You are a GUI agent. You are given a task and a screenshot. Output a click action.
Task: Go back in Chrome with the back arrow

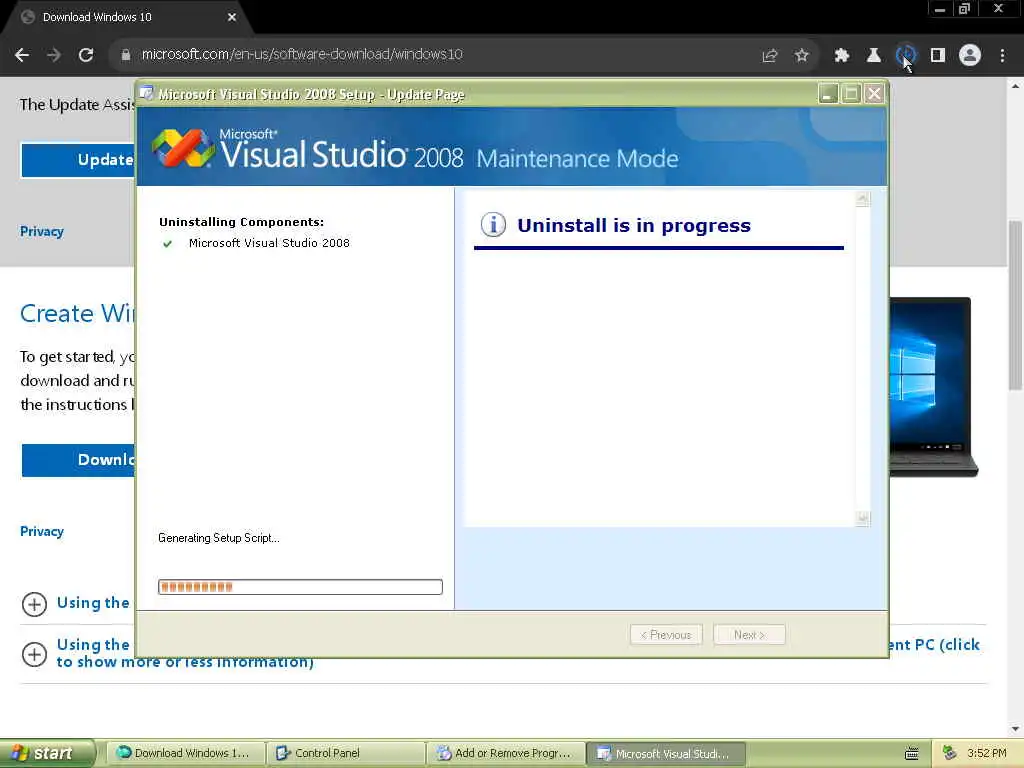coord(22,55)
